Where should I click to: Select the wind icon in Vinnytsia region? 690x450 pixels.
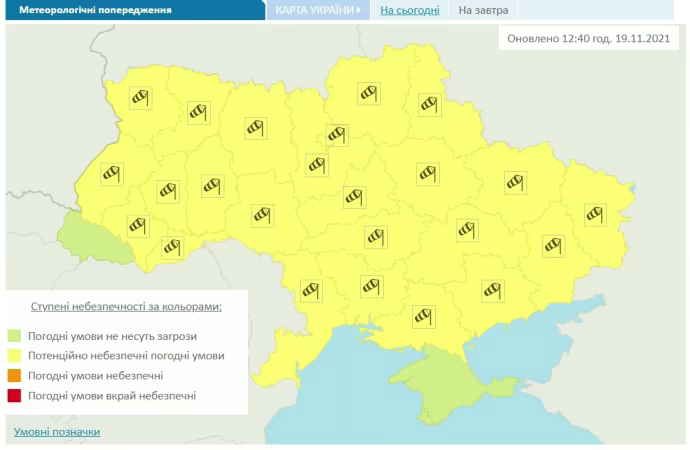261,214
